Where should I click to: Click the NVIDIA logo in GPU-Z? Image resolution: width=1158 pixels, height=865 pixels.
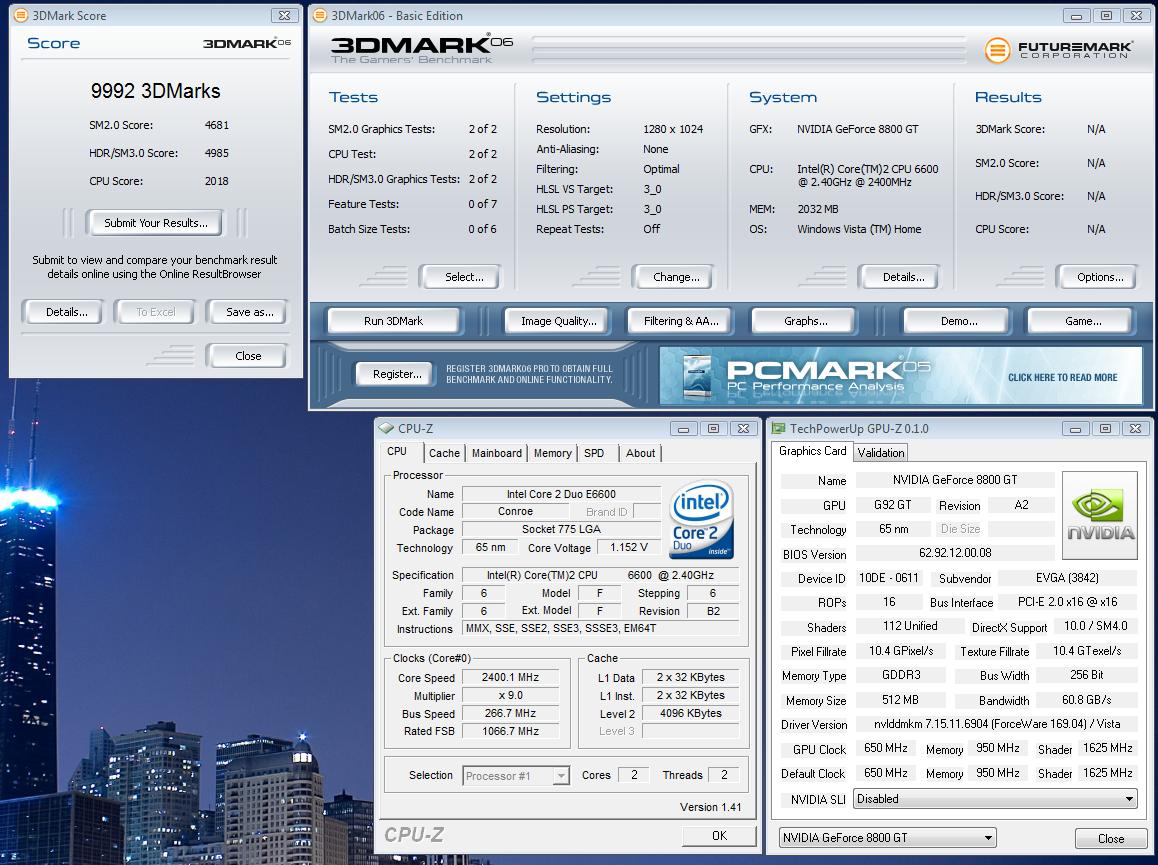pos(1100,515)
